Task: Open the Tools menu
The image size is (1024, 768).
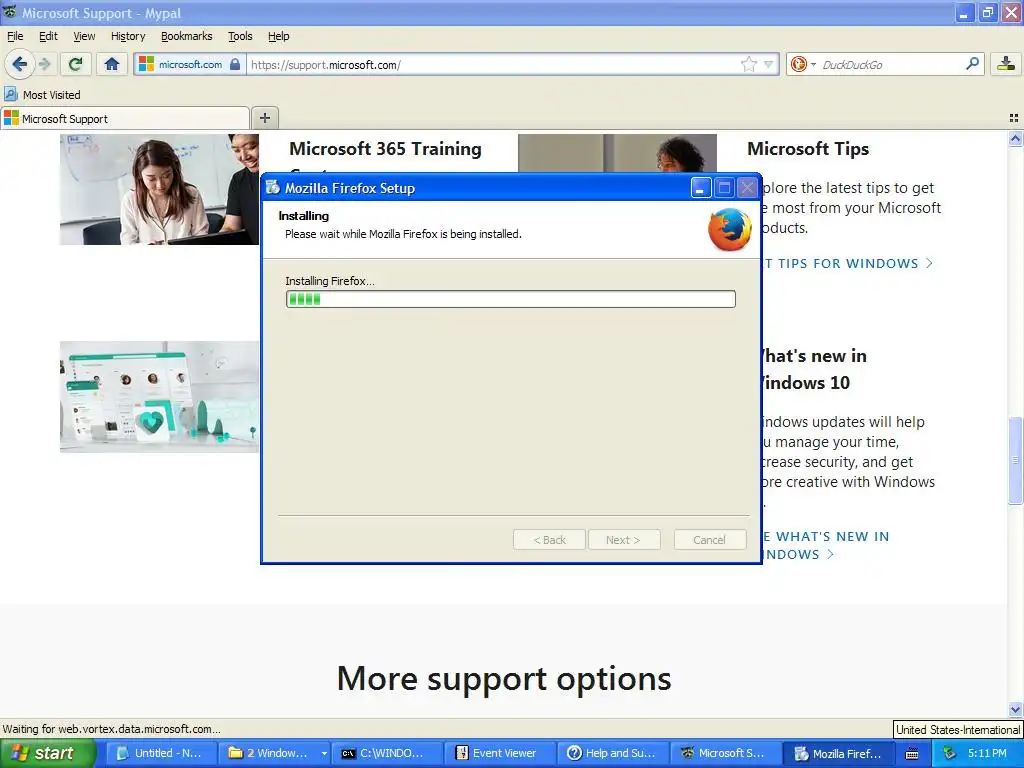Action: [240, 36]
